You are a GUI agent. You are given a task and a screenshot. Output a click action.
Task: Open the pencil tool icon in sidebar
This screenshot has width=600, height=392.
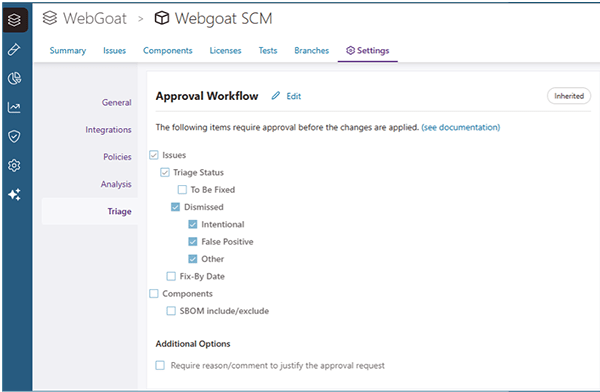14,49
